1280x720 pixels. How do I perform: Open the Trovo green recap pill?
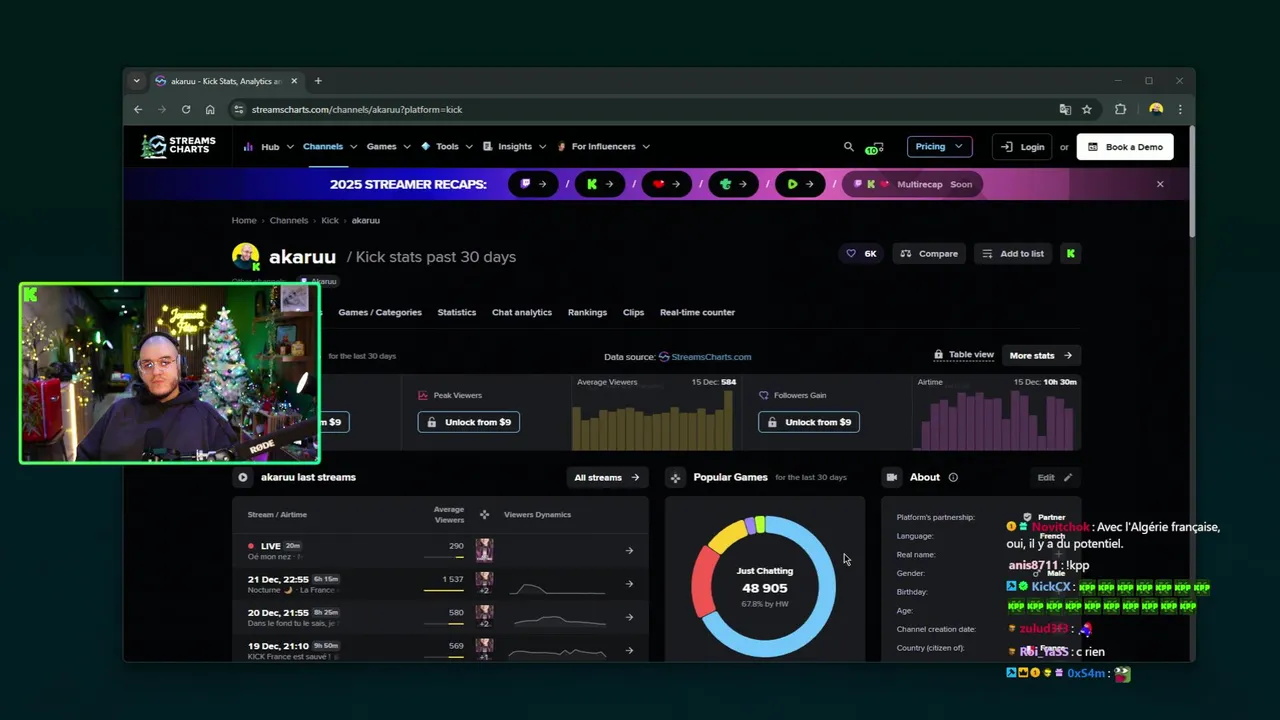(734, 184)
